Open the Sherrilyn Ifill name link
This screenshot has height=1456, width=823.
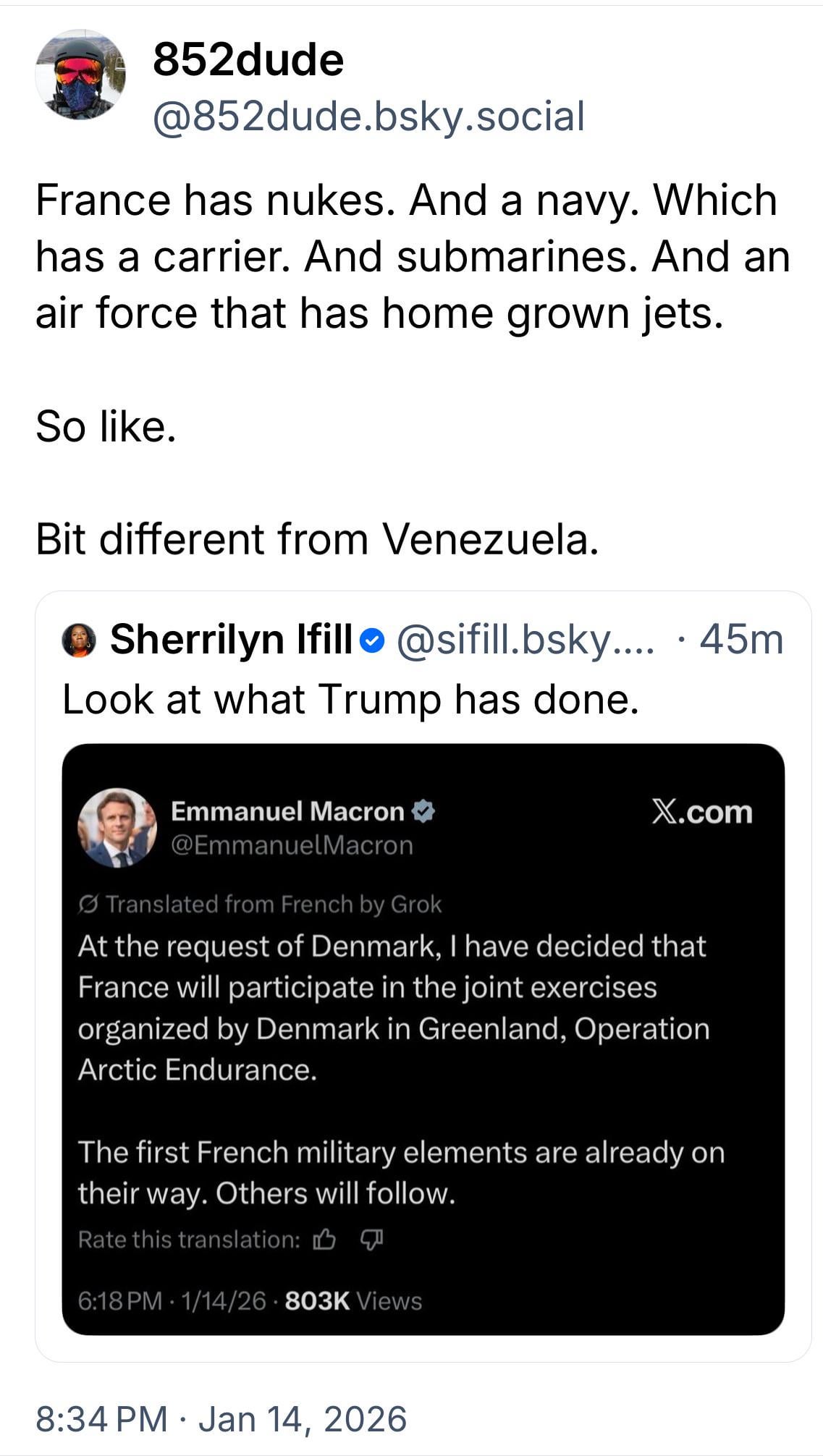pyautogui.click(x=231, y=640)
